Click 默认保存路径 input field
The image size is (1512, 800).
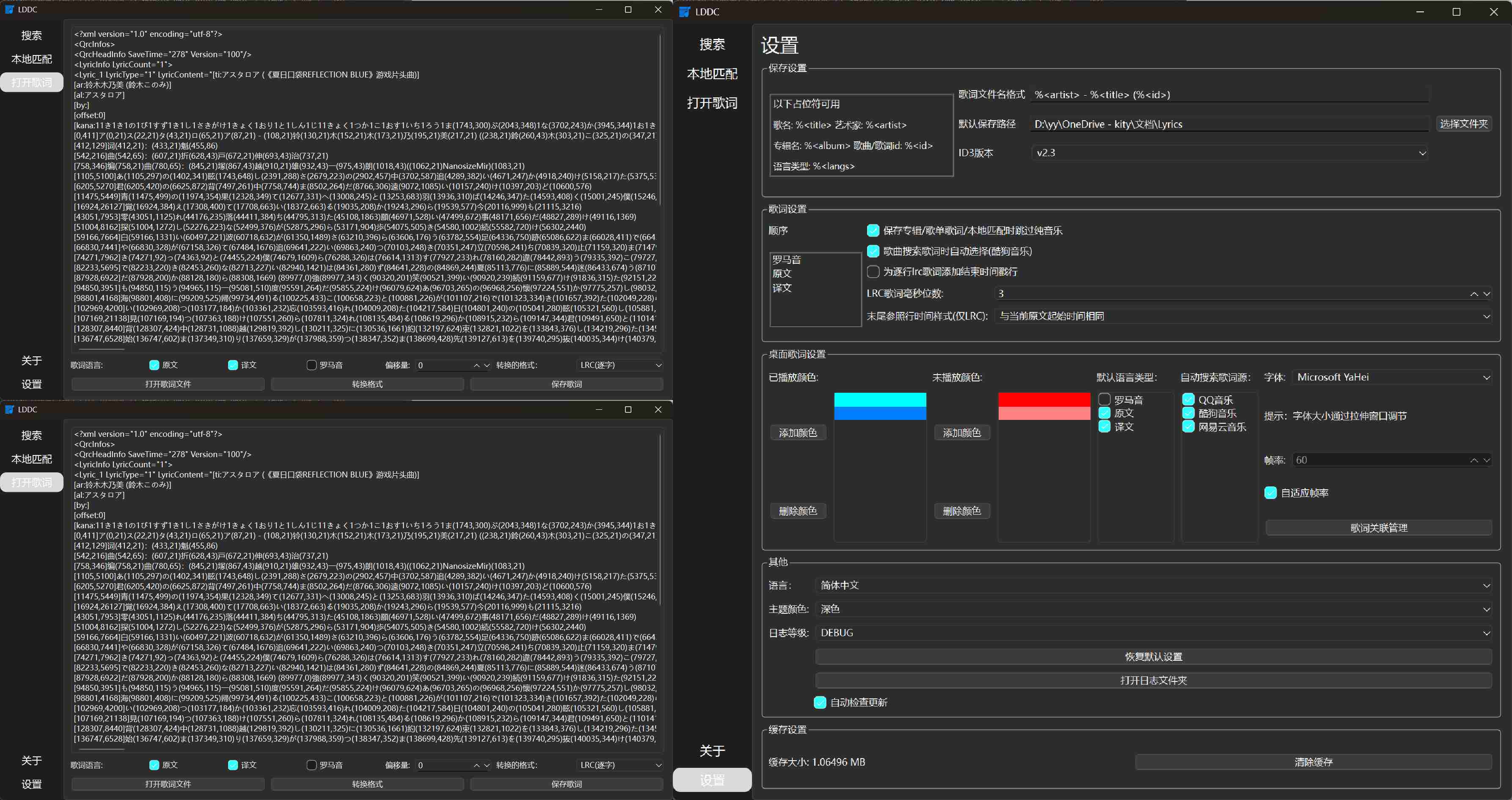[x=1230, y=124]
